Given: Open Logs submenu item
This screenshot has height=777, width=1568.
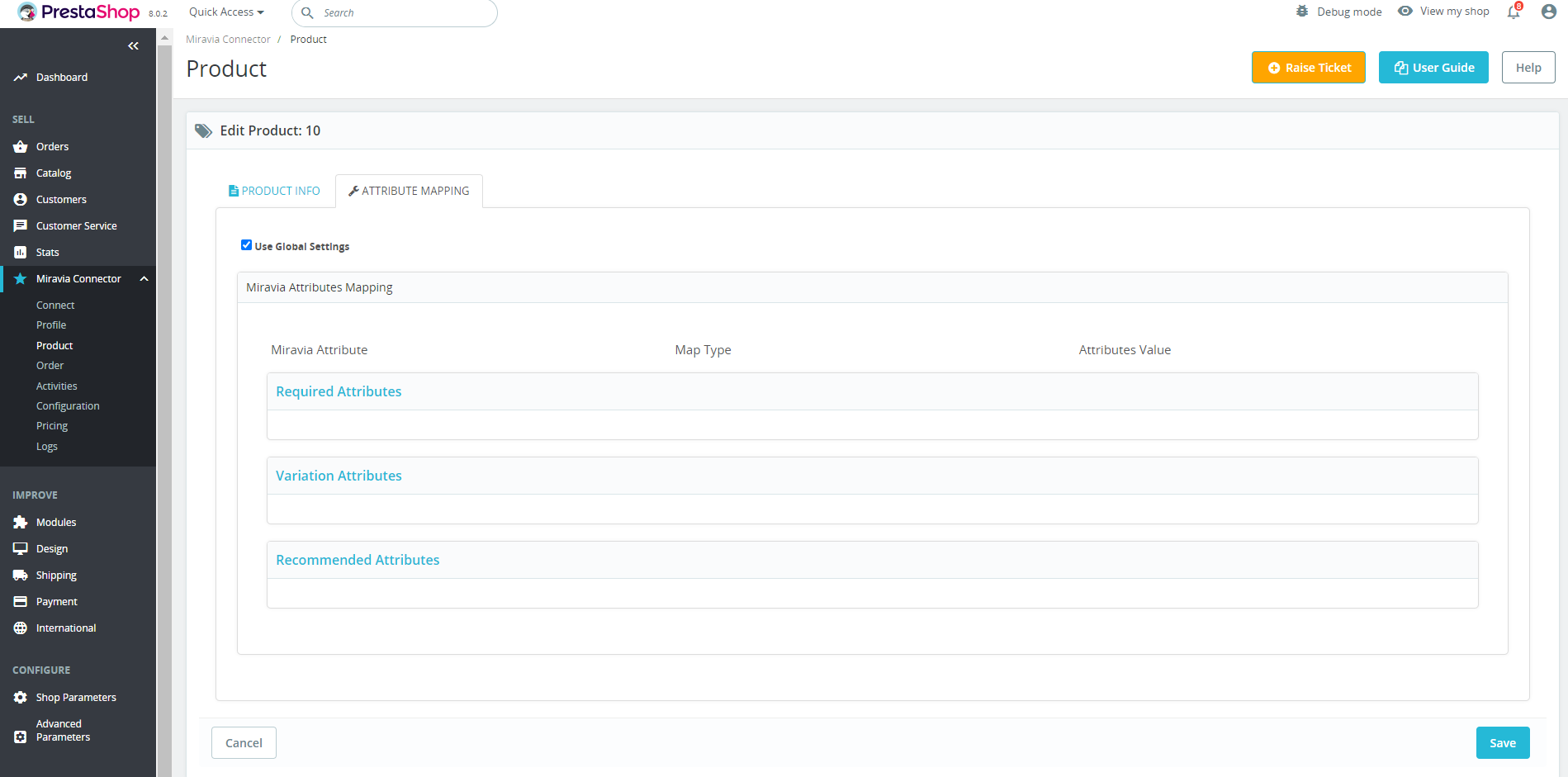Looking at the screenshot, I should click(47, 447).
